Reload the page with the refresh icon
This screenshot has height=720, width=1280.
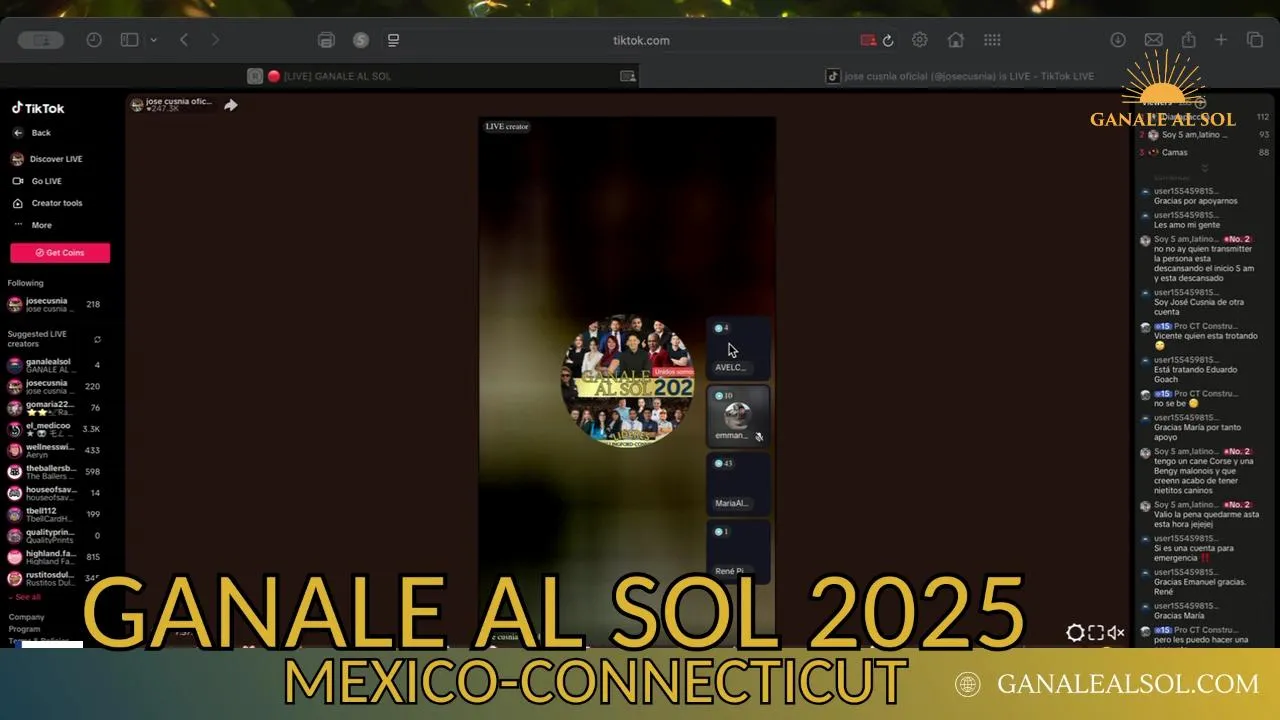(x=888, y=40)
